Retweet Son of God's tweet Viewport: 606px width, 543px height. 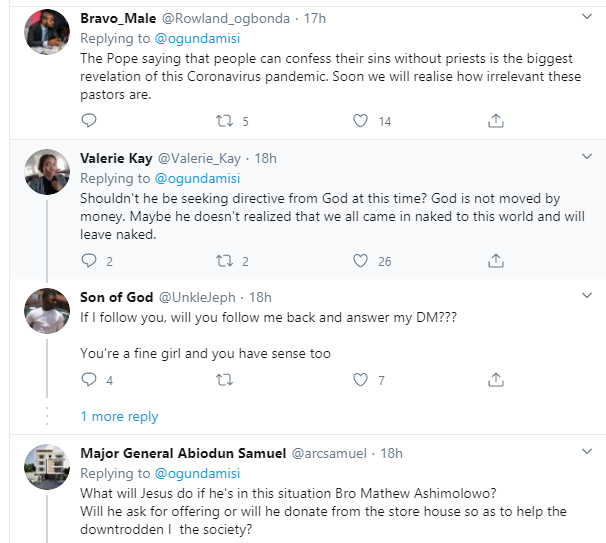coord(225,380)
